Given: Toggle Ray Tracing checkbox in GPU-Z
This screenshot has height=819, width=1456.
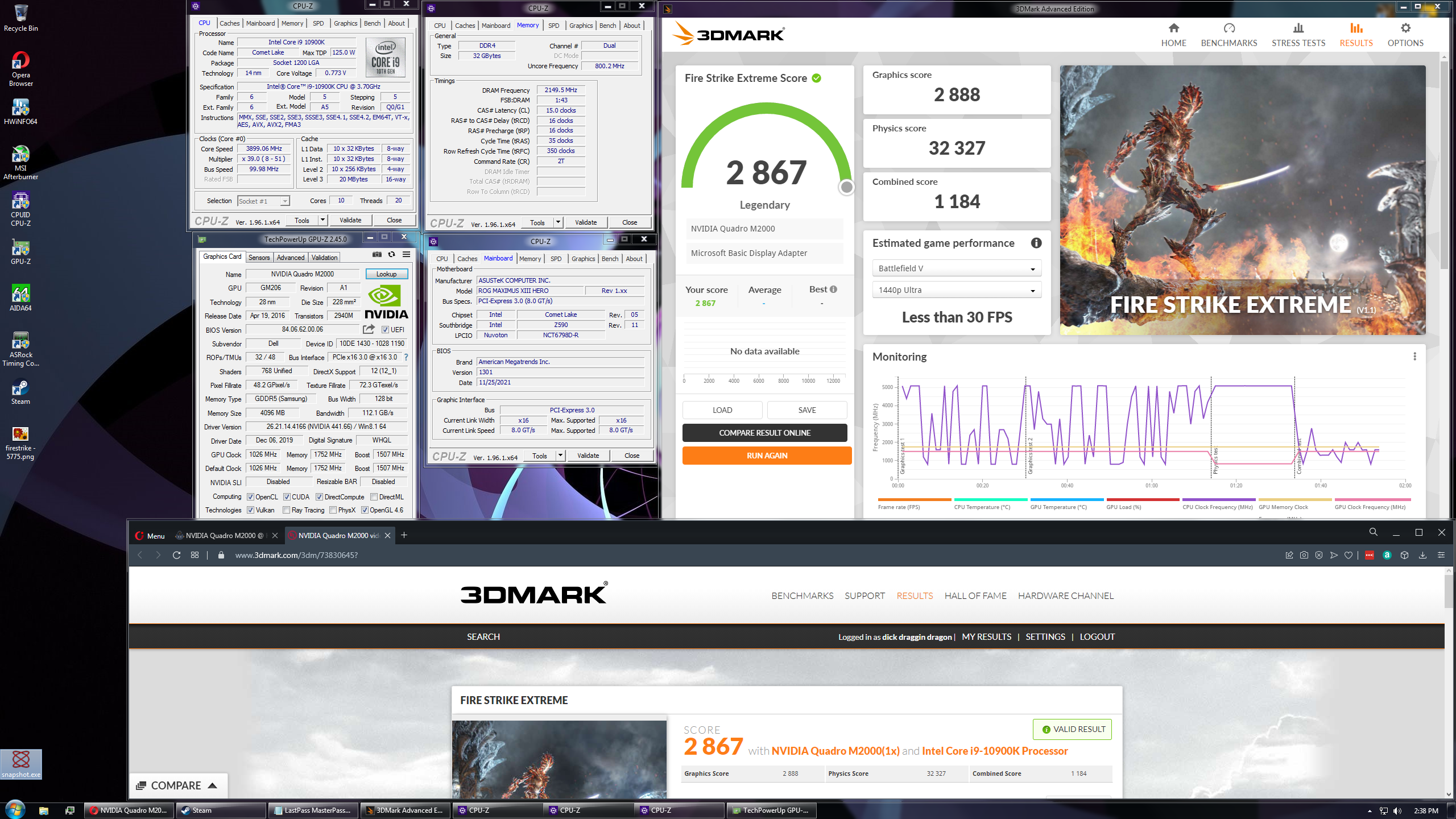Looking at the screenshot, I should click(x=286, y=510).
